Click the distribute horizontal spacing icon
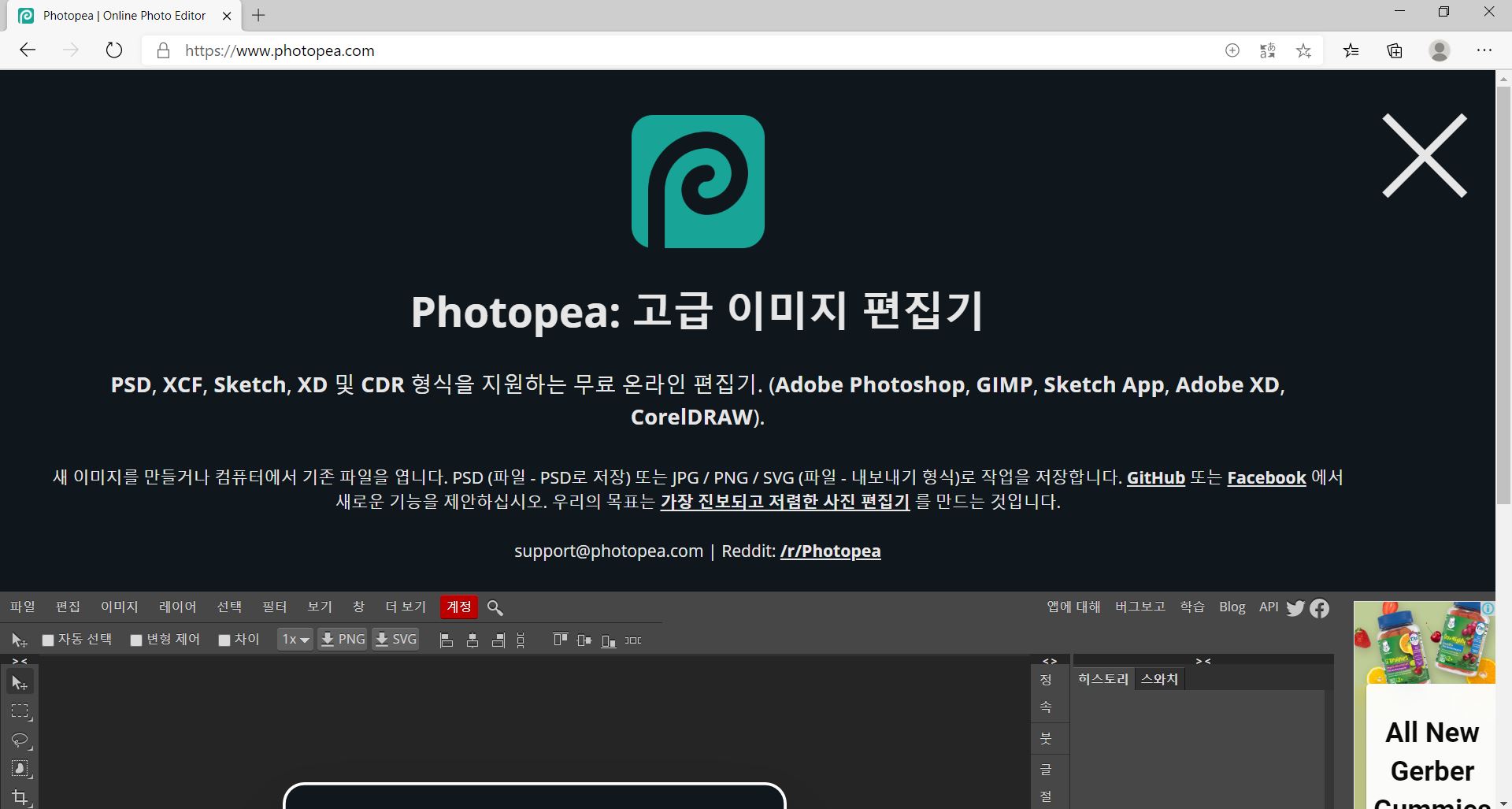 (633, 640)
